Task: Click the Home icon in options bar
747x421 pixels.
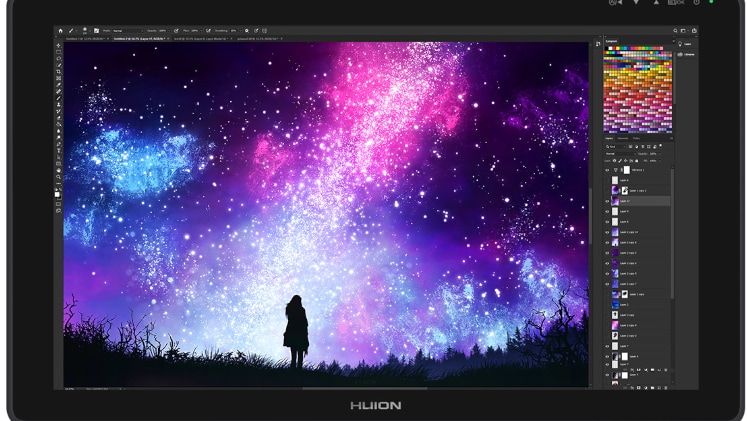Action: pos(61,31)
